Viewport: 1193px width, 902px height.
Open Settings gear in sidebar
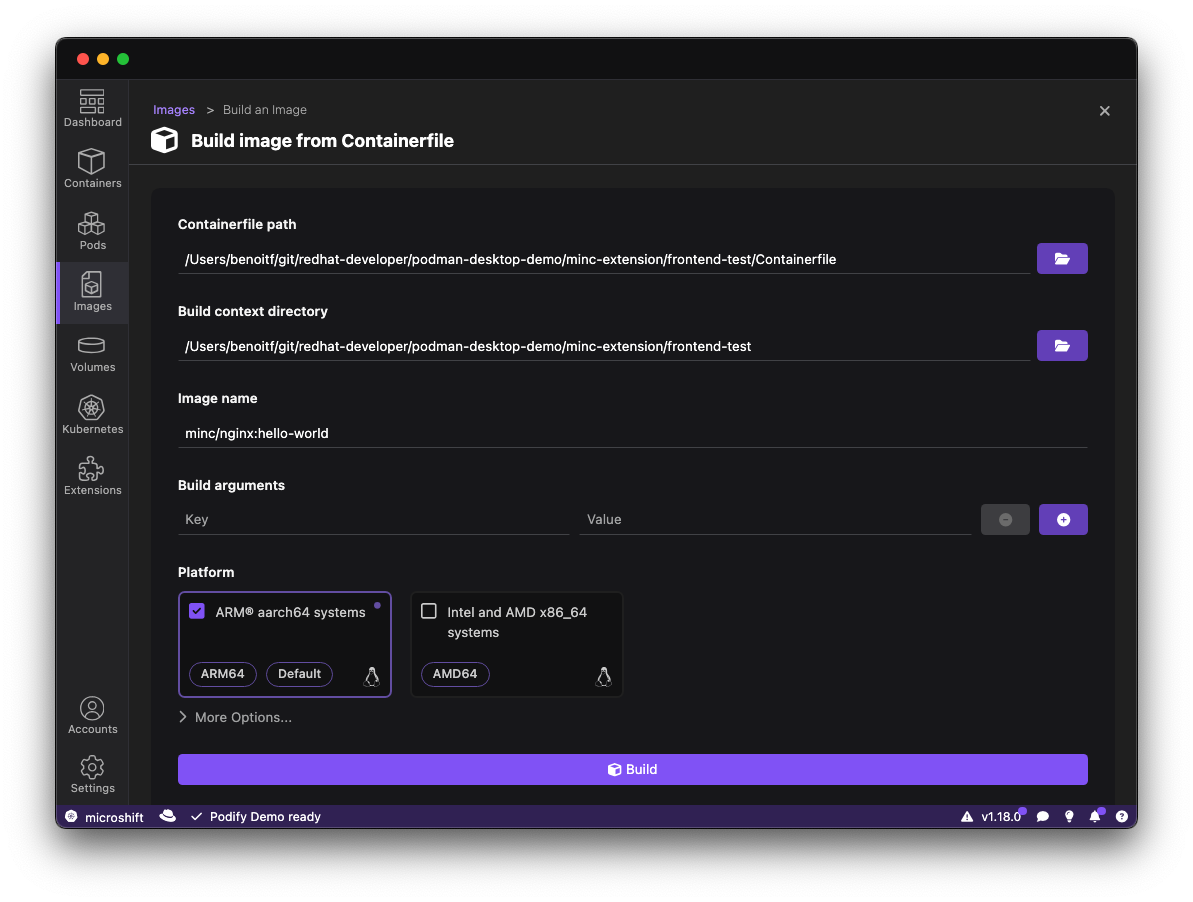pos(92,774)
